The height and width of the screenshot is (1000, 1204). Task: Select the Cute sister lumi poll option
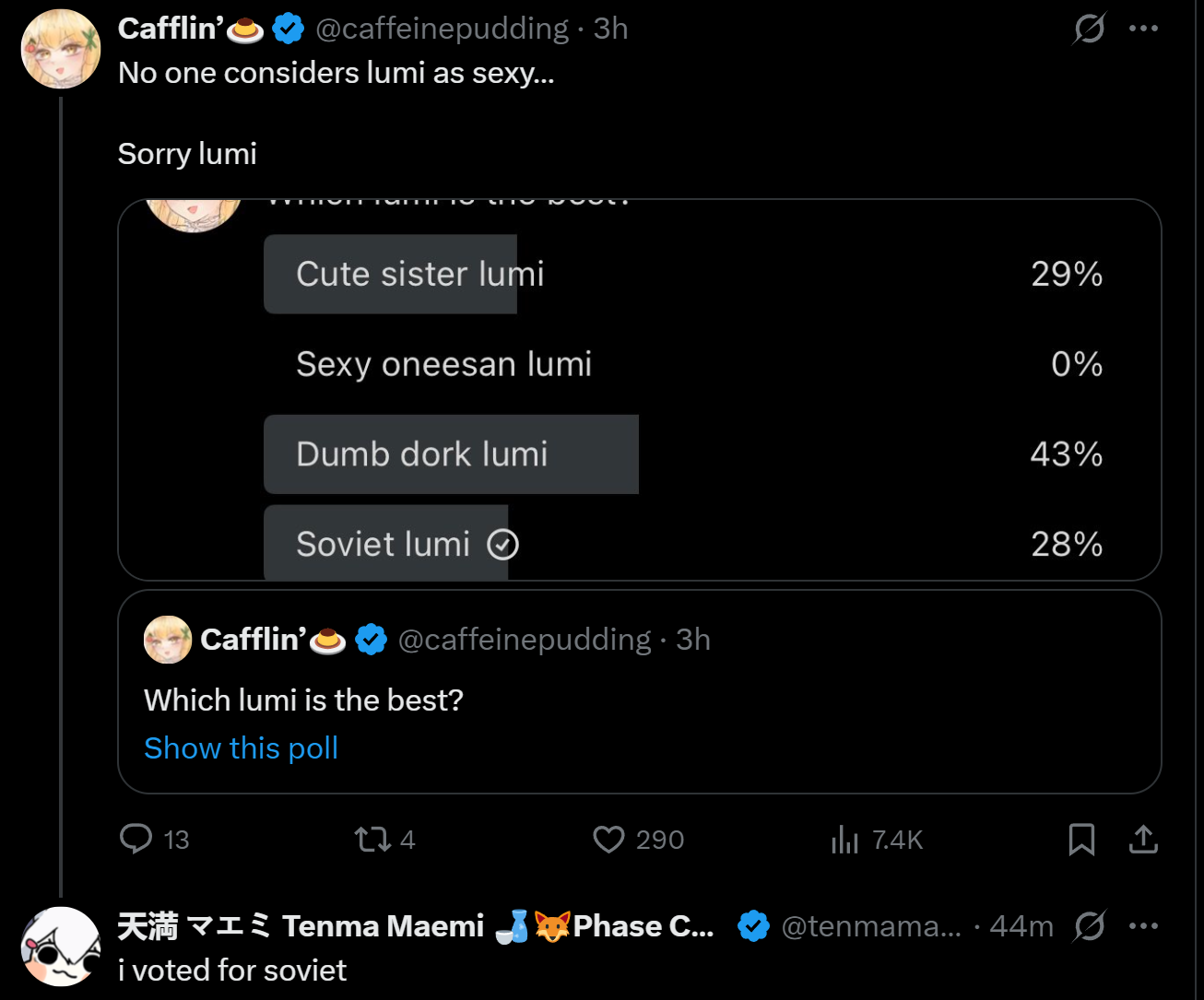[419, 275]
